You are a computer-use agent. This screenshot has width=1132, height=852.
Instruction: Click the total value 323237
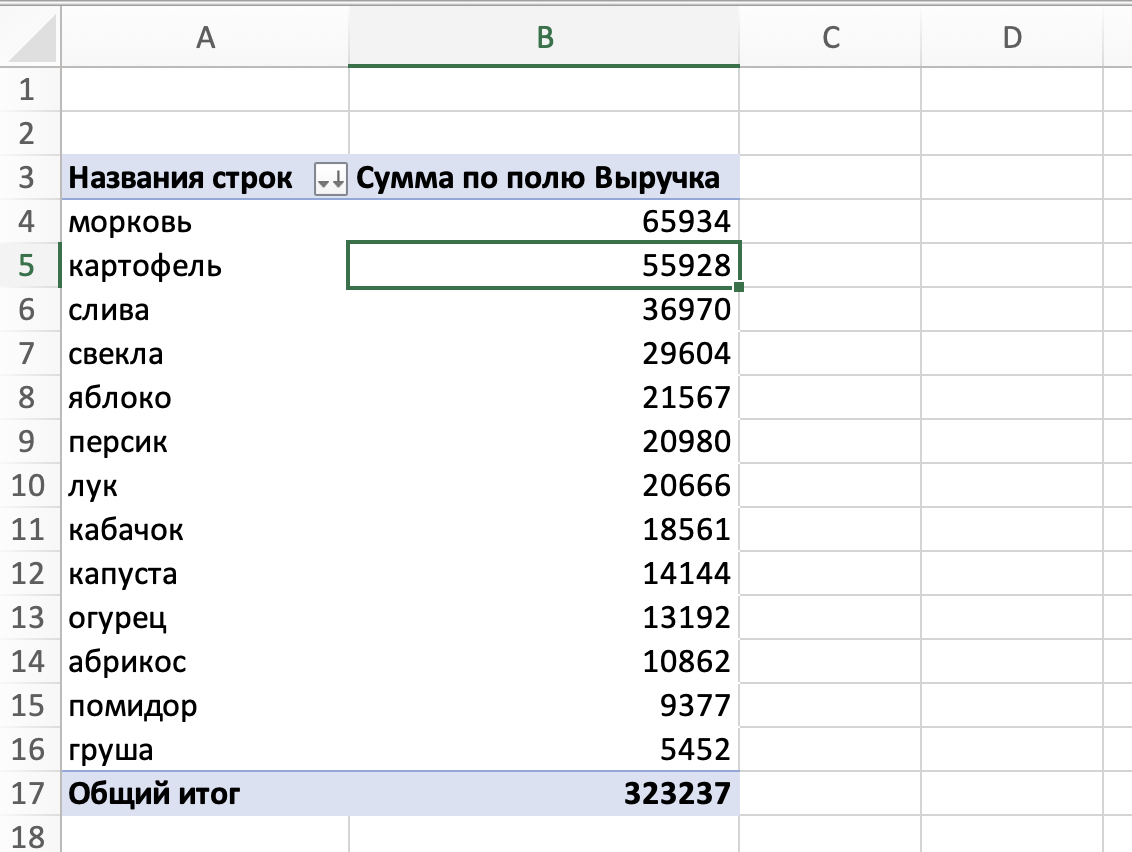tap(544, 792)
